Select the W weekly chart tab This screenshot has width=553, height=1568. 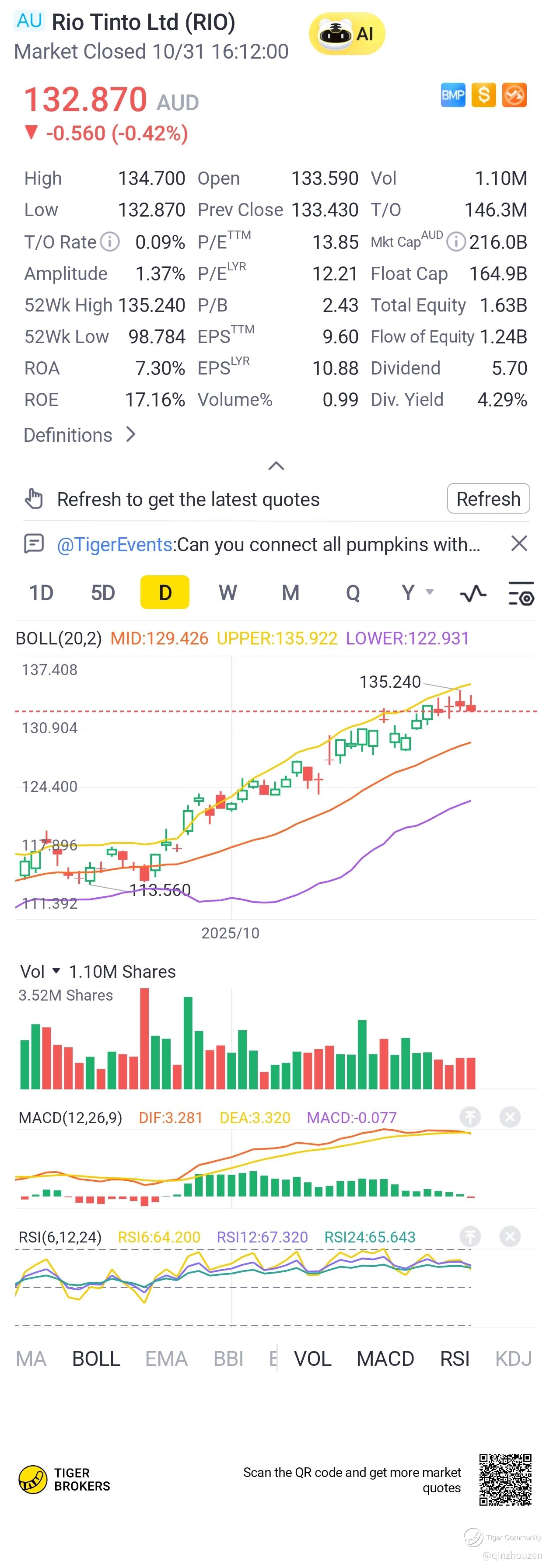[228, 592]
